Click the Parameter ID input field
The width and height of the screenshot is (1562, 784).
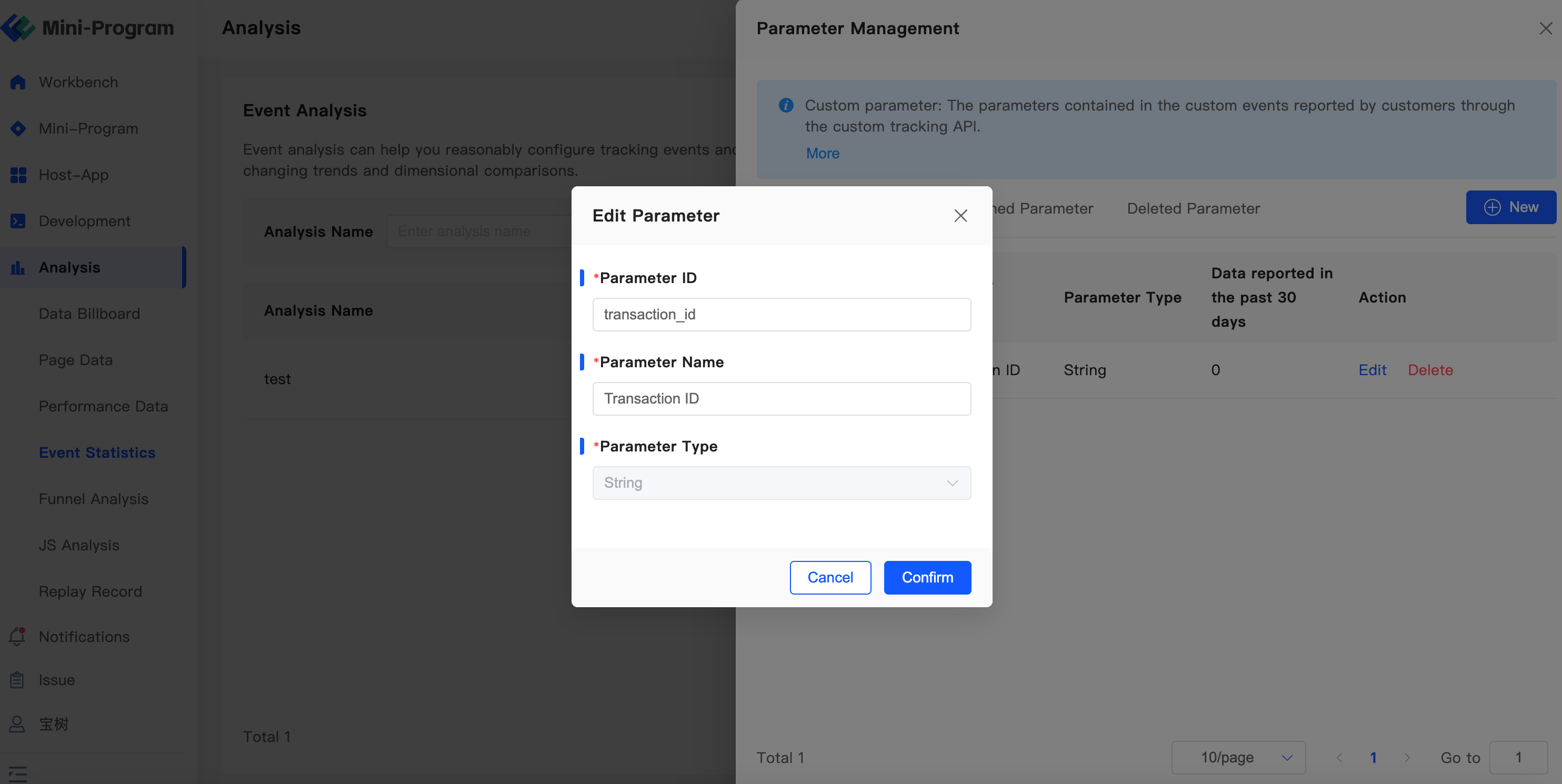pos(782,315)
